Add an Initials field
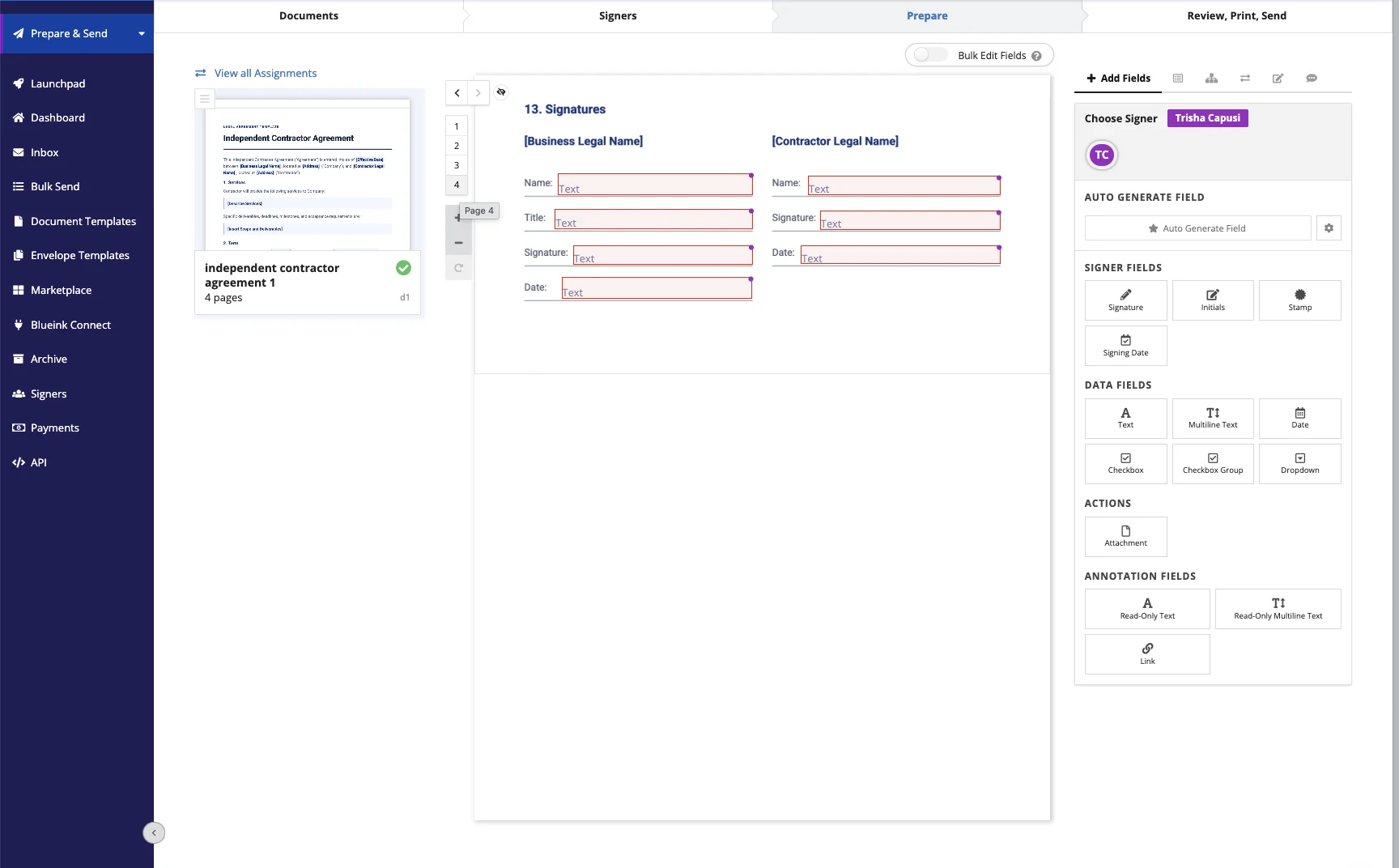The image size is (1399, 868). point(1213,300)
